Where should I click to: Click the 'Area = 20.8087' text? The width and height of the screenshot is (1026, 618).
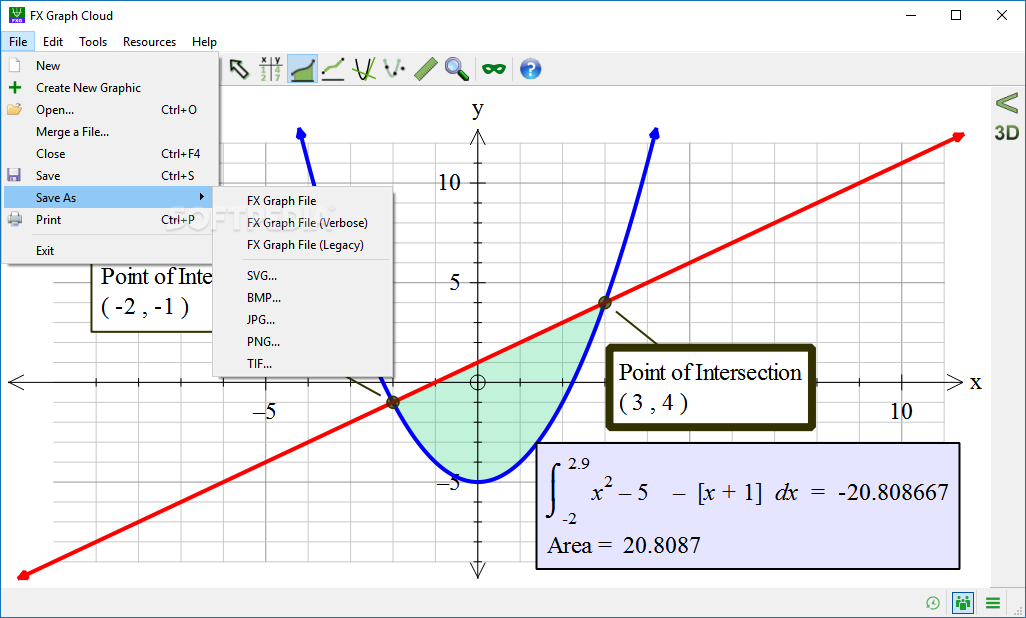[x=624, y=545]
